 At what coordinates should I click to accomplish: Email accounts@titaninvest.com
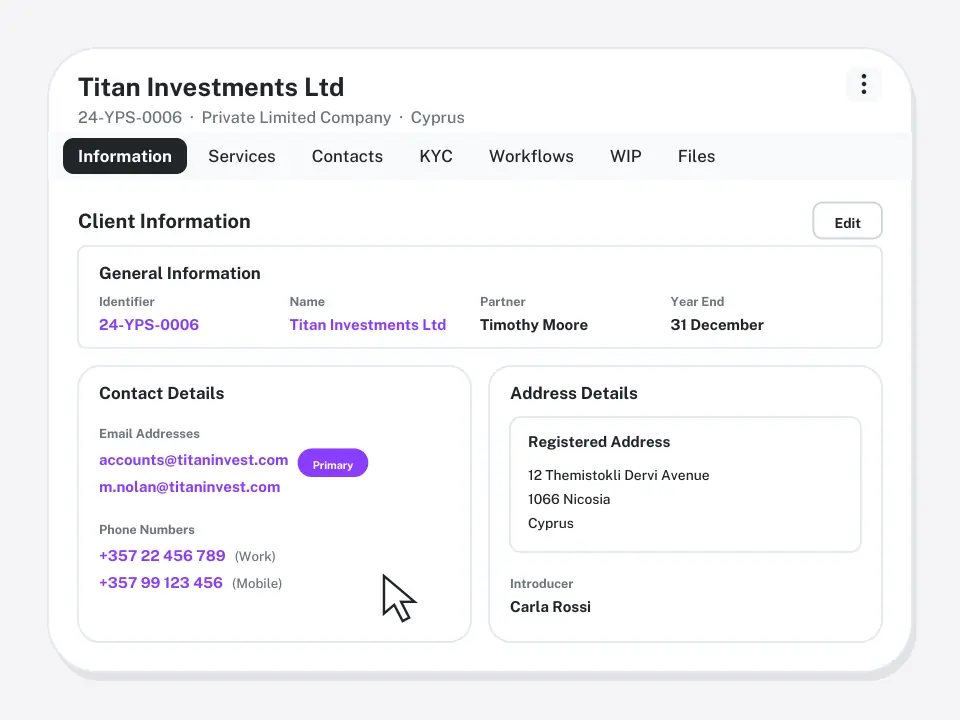point(193,460)
